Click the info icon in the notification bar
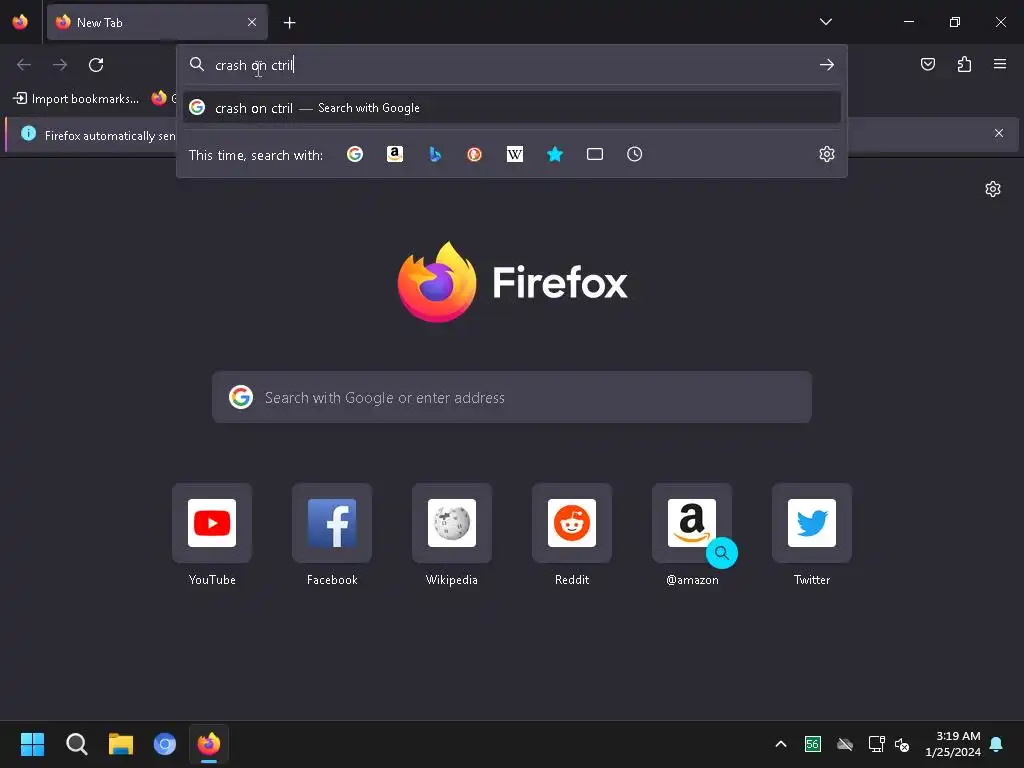 [29, 133]
